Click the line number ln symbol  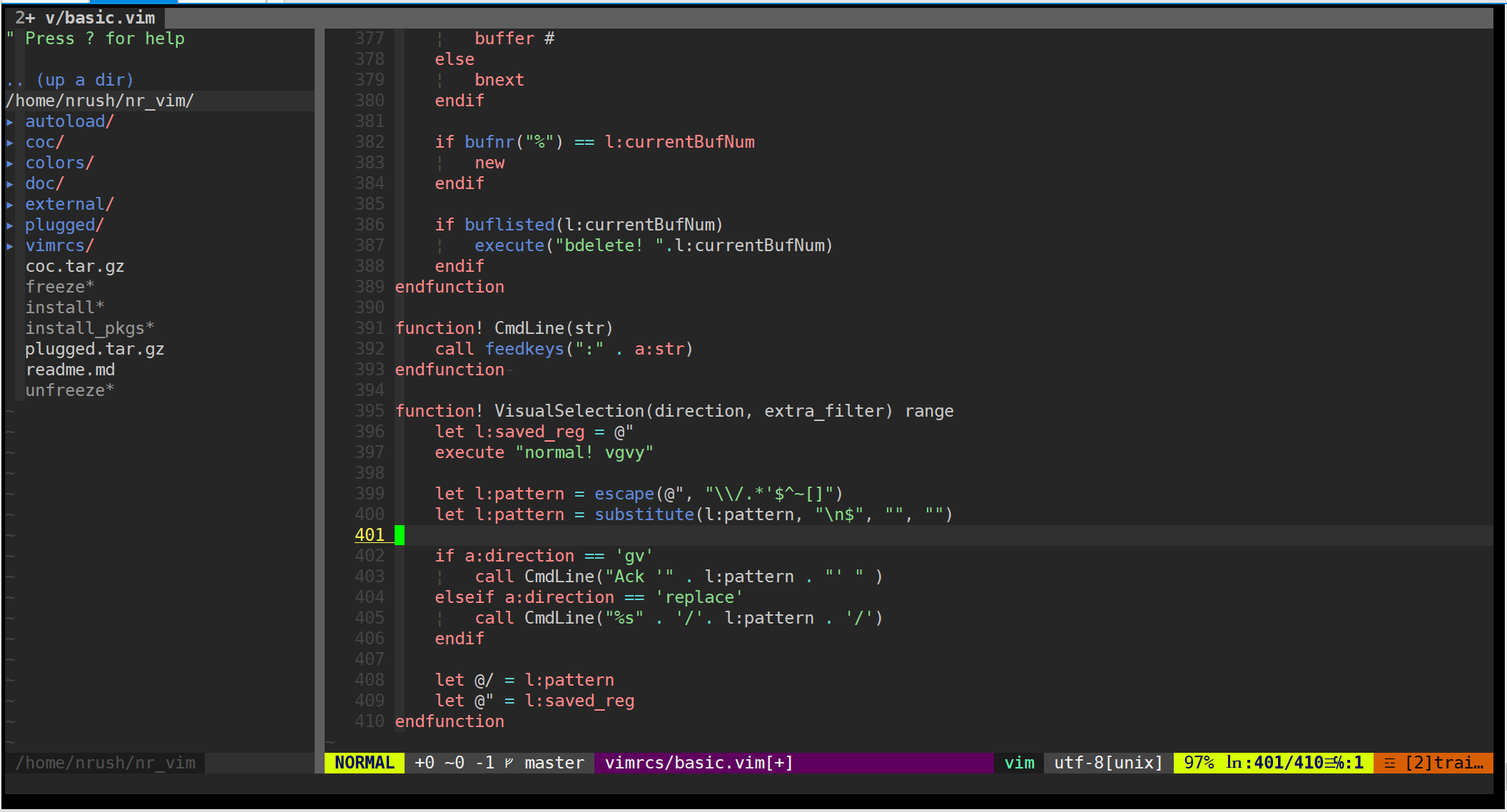(x=1234, y=763)
